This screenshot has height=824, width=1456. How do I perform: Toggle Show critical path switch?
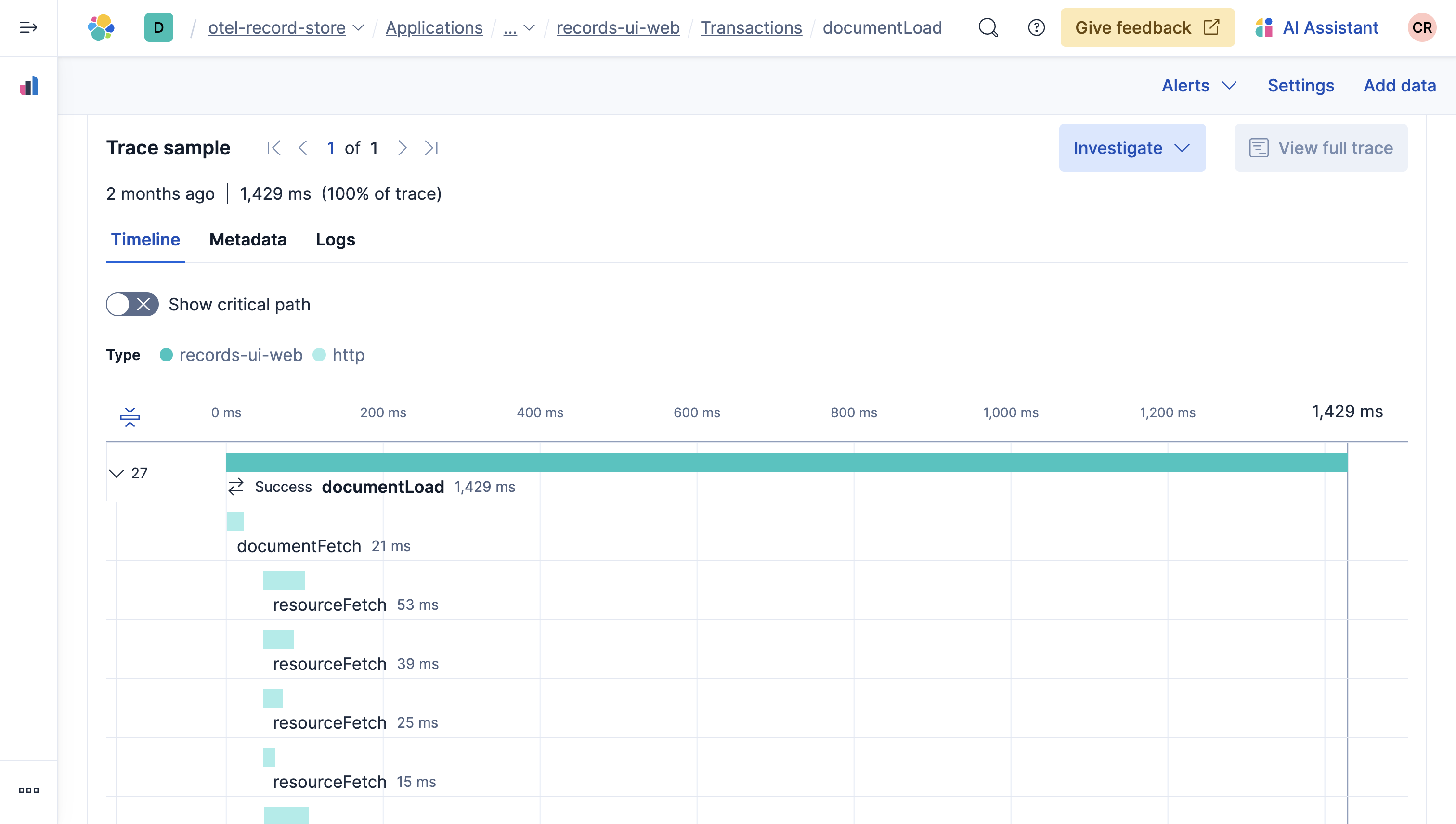(x=132, y=305)
